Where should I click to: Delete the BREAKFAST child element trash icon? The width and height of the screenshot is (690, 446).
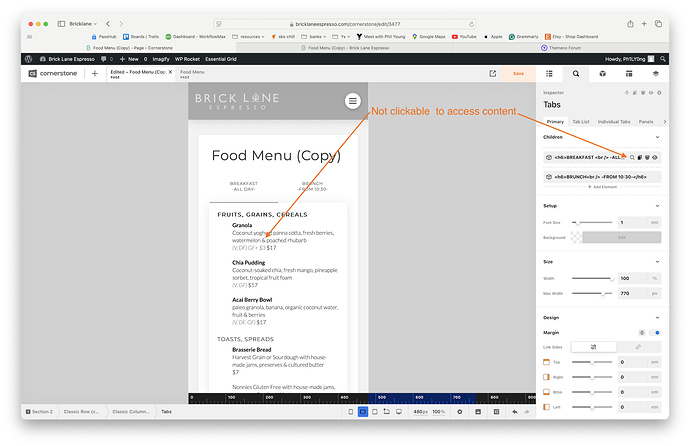[x=647, y=157]
